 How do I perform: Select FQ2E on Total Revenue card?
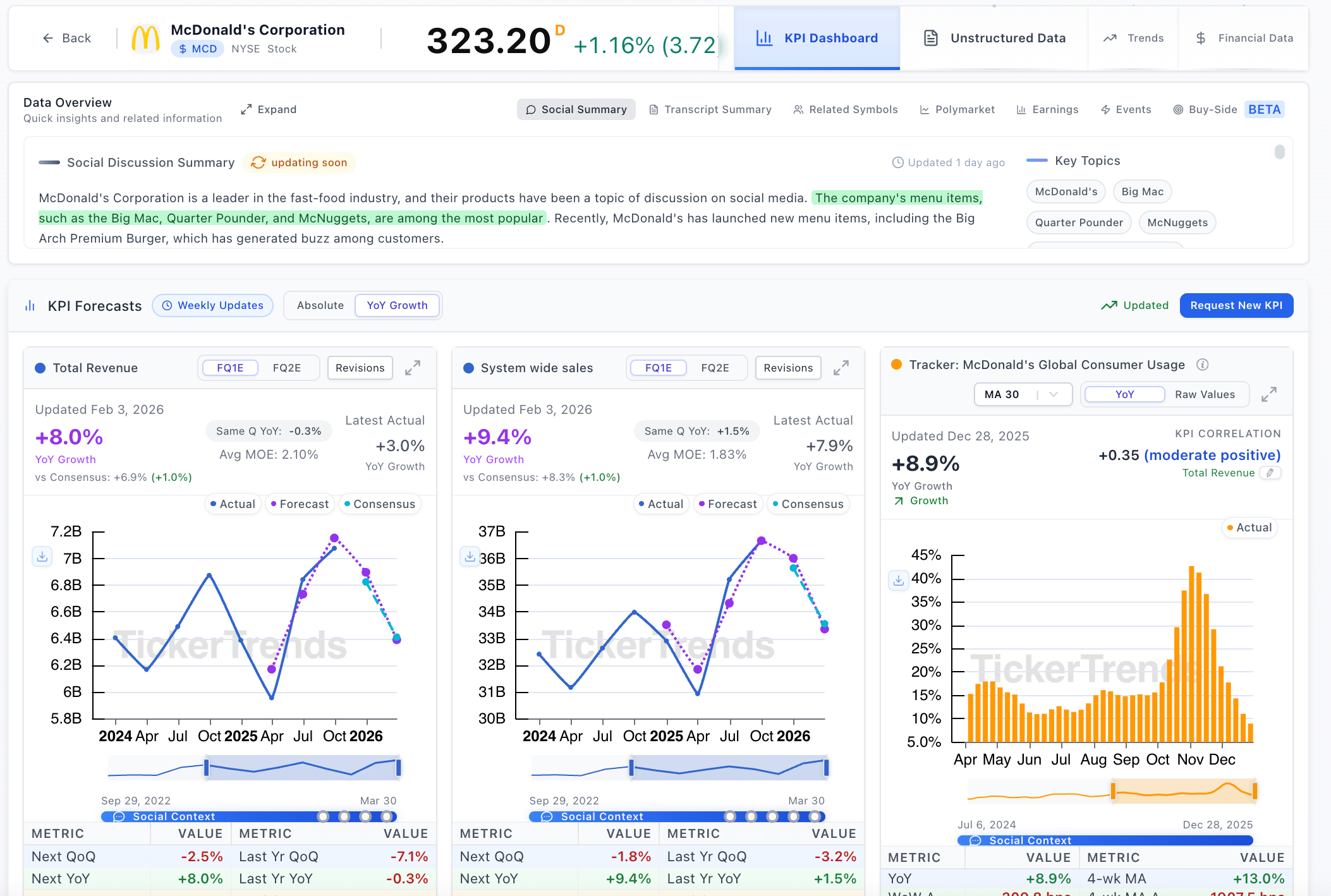point(286,368)
